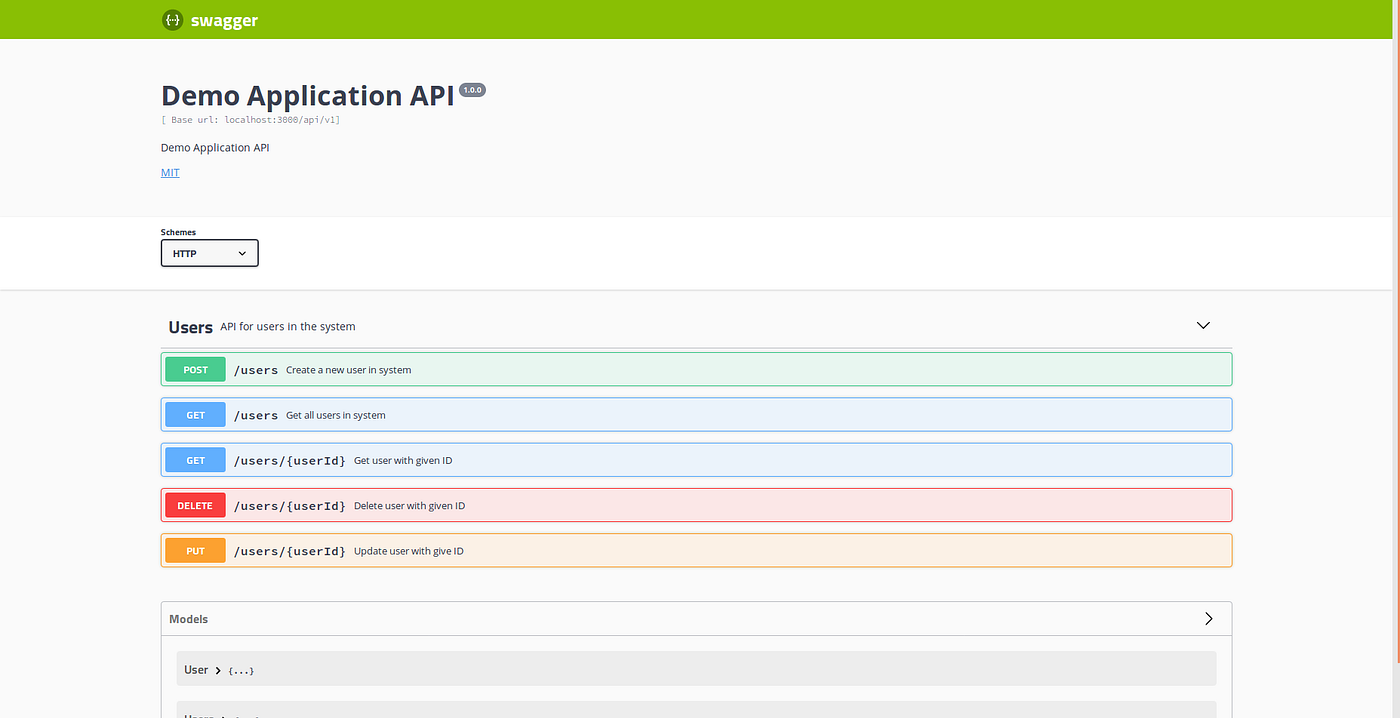
Task: Click the GET badge for /users/{userId}
Action: click(194, 460)
